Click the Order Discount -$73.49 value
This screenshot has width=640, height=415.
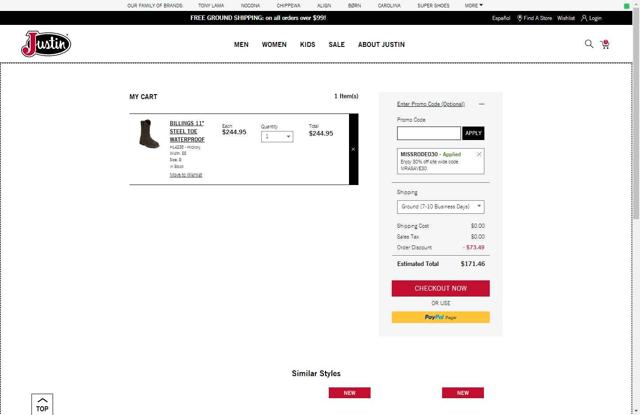pyautogui.click(x=473, y=247)
